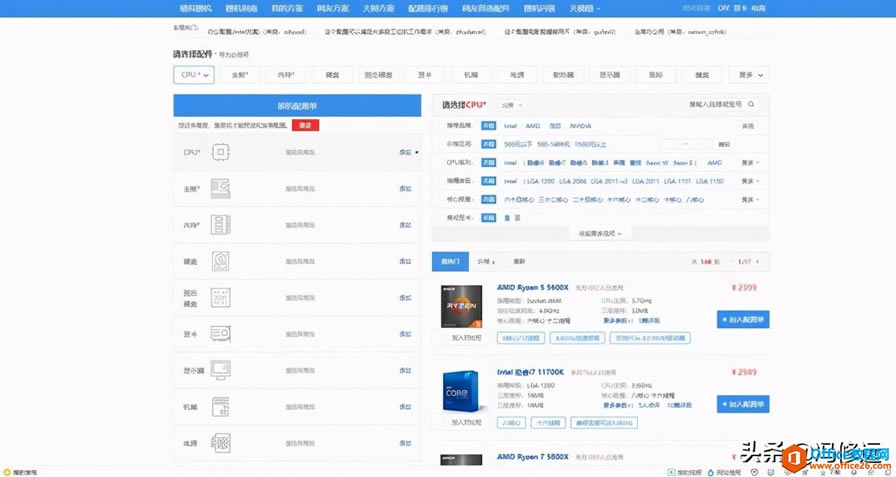Click the pick link in the graphics card row
This screenshot has height=477, width=896.
(x=405, y=334)
